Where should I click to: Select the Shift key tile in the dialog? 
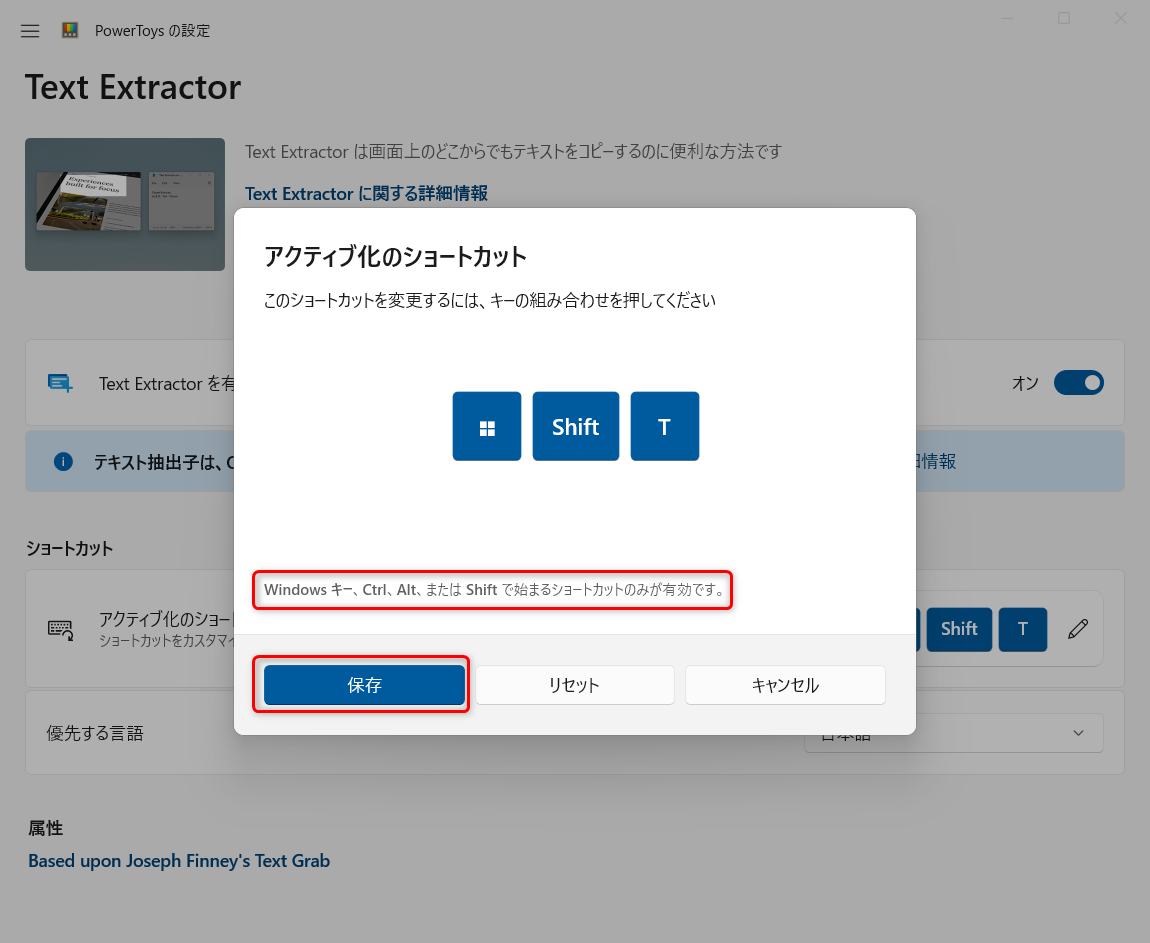click(x=575, y=426)
